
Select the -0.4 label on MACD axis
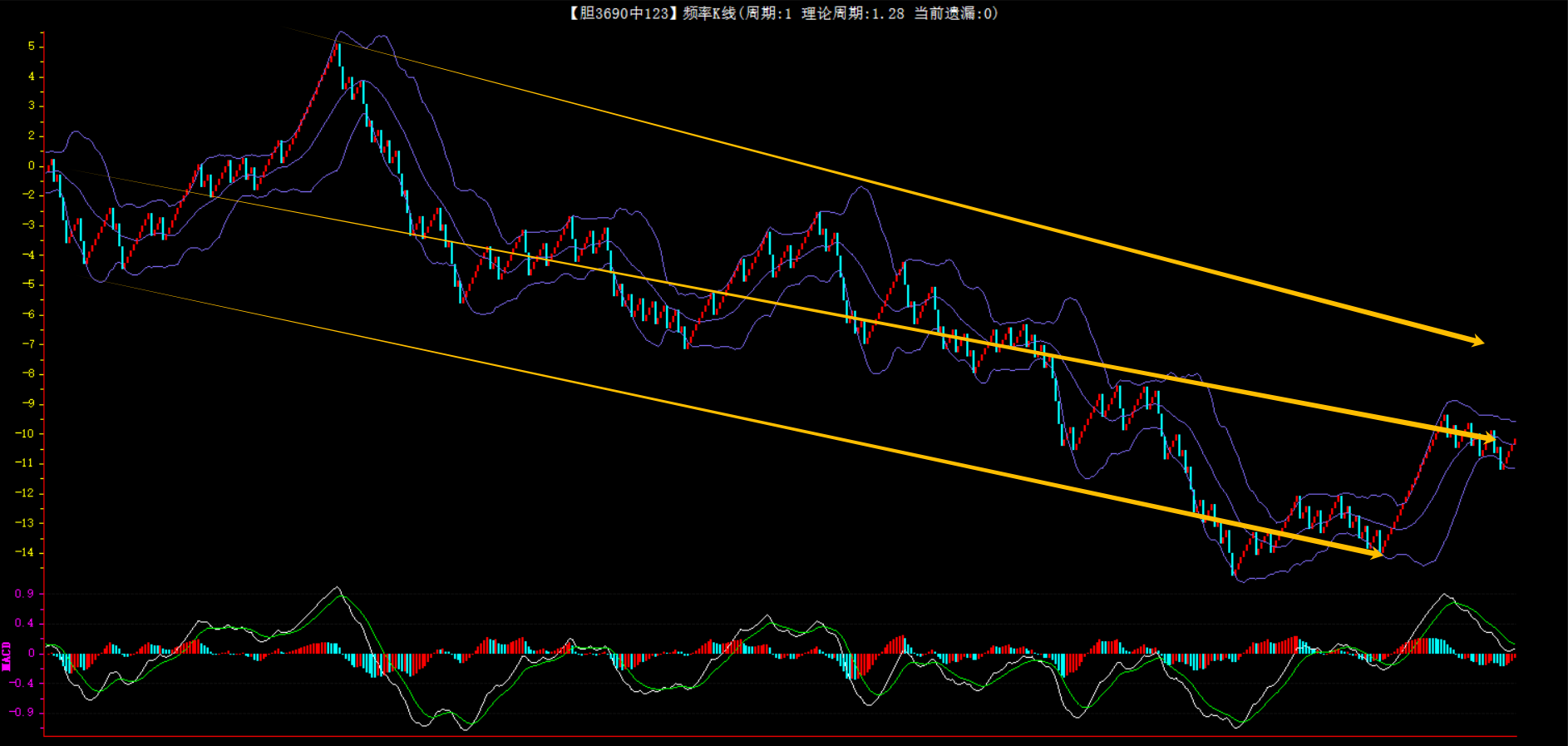(x=22, y=683)
